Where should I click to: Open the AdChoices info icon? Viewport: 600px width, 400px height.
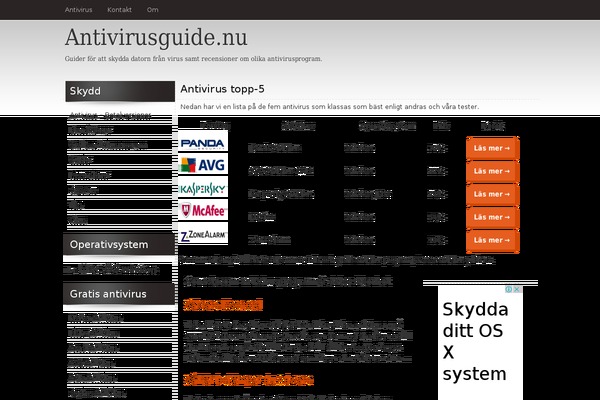[509, 289]
